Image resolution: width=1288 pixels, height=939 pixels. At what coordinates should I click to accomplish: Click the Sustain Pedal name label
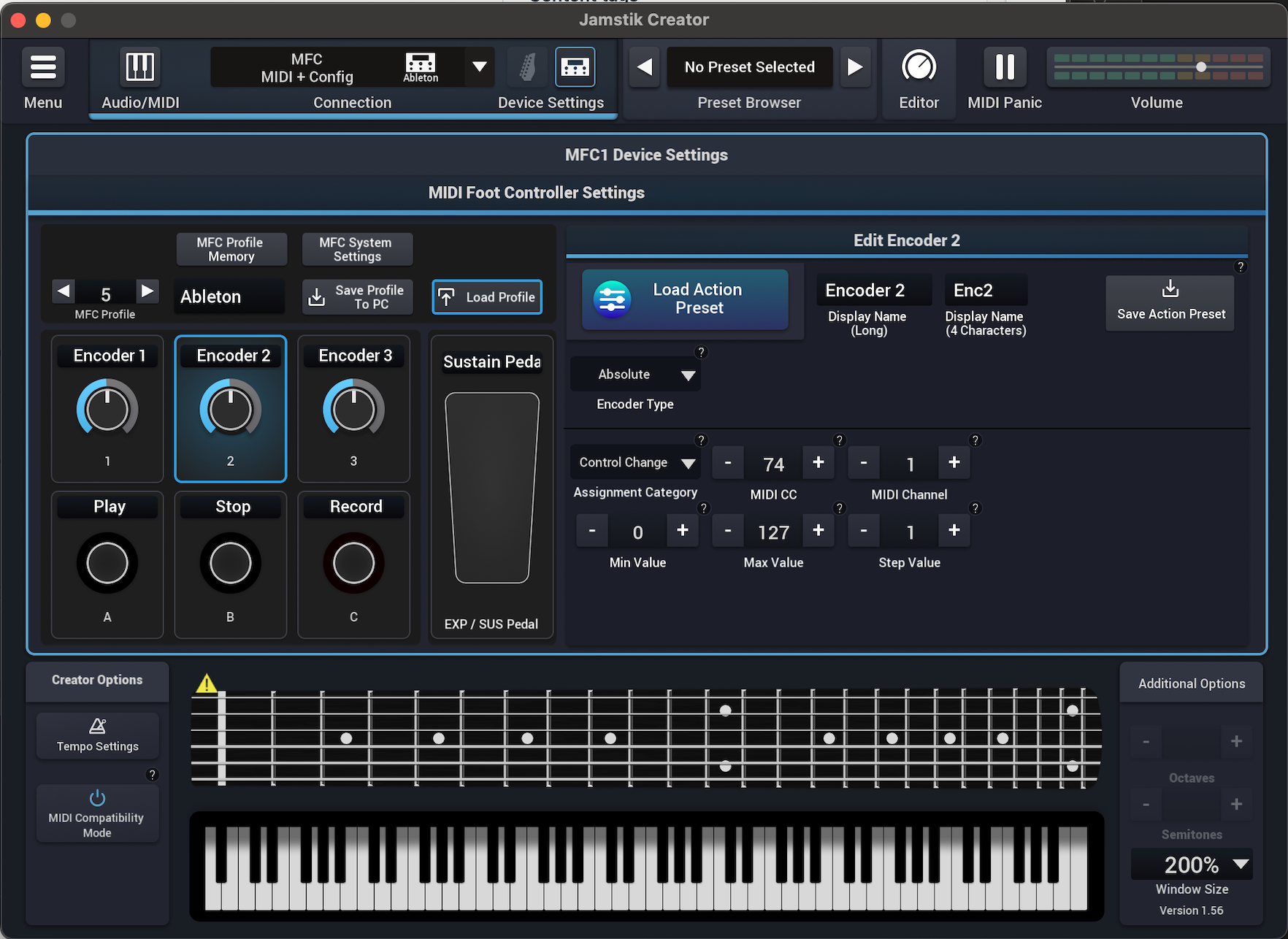click(x=492, y=362)
